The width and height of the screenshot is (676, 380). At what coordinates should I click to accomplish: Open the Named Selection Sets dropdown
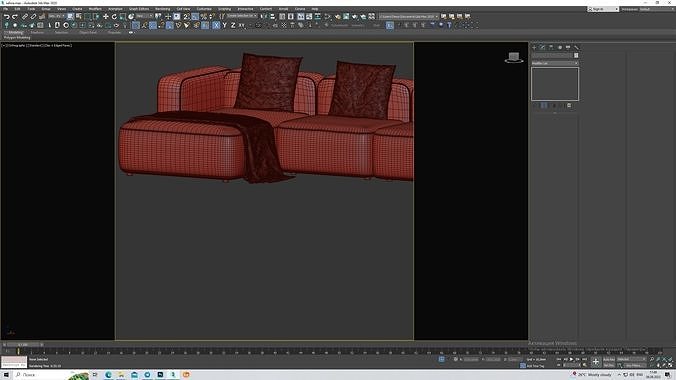click(x=242, y=16)
